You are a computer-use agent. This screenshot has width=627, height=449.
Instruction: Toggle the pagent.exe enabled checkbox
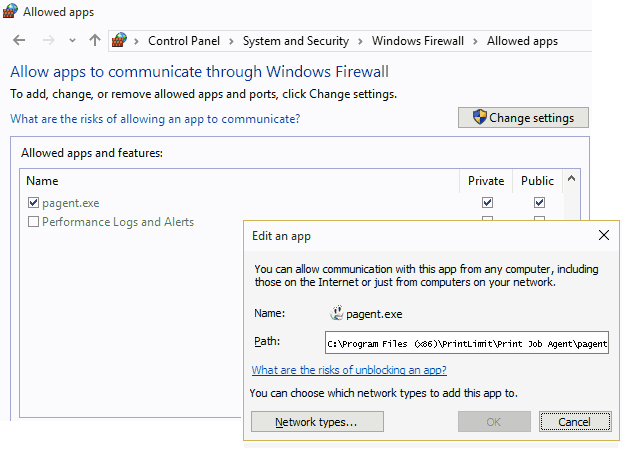[33, 203]
